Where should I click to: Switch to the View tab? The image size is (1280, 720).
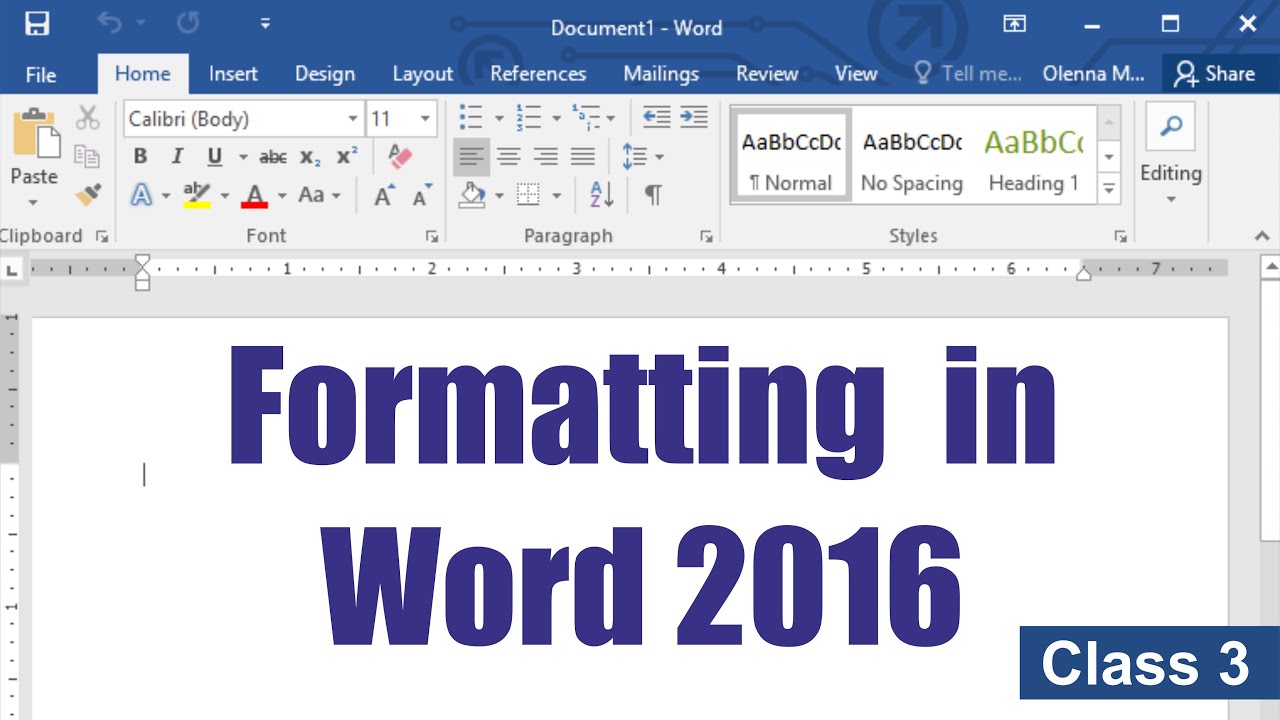coord(856,74)
